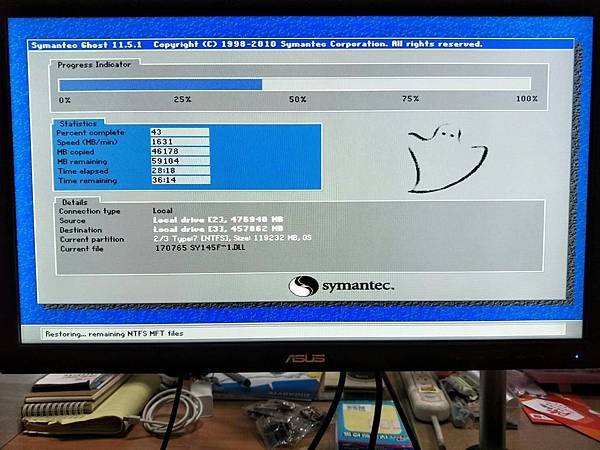The image size is (600, 450).
Task: Click the Percent complete value 43
Action: coord(180,132)
